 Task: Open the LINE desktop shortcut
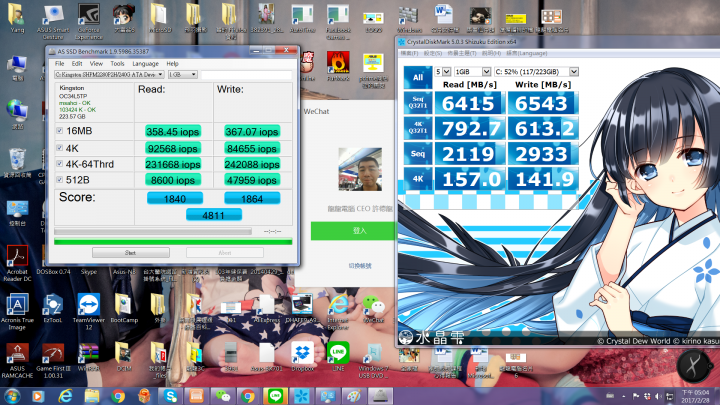(x=338, y=357)
